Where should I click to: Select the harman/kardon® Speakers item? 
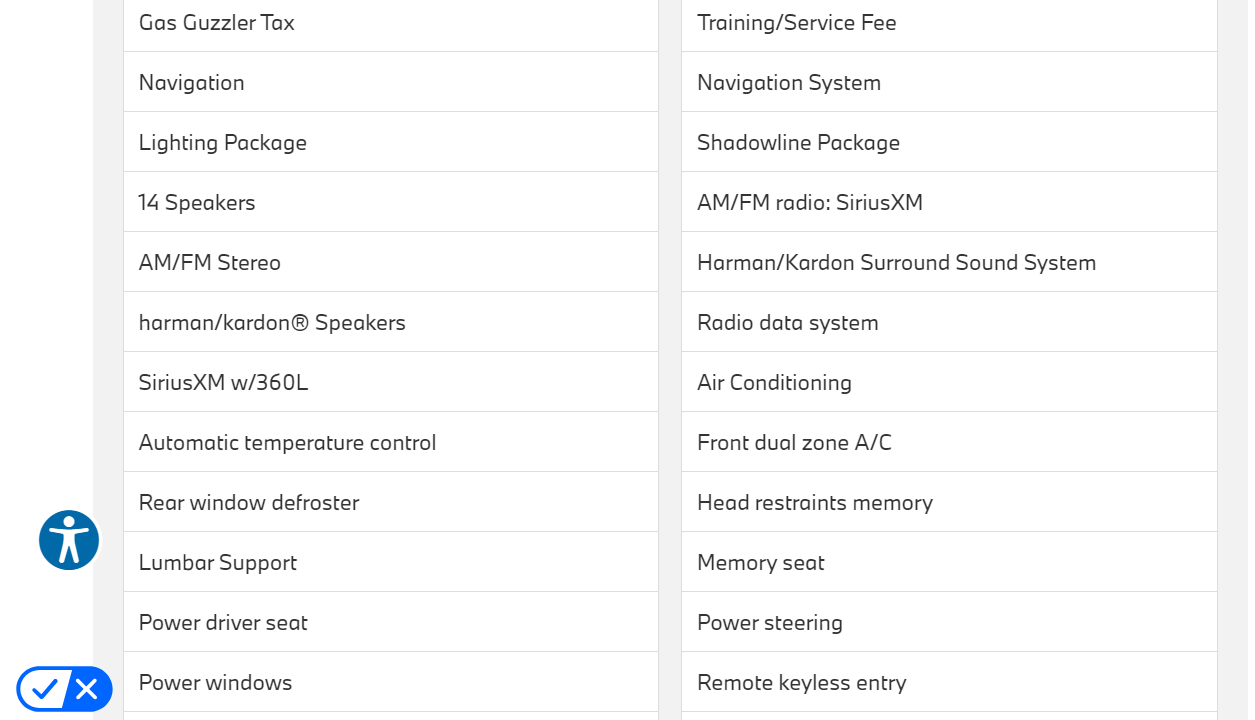pyautogui.click(x=272, y=322)
